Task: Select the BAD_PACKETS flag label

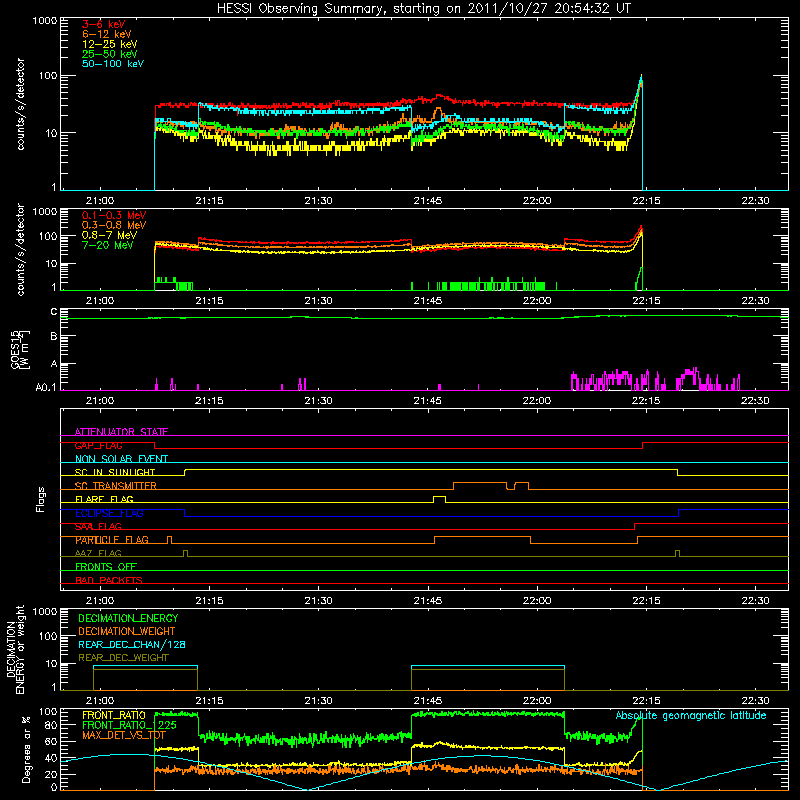Action: coord(109,580)
